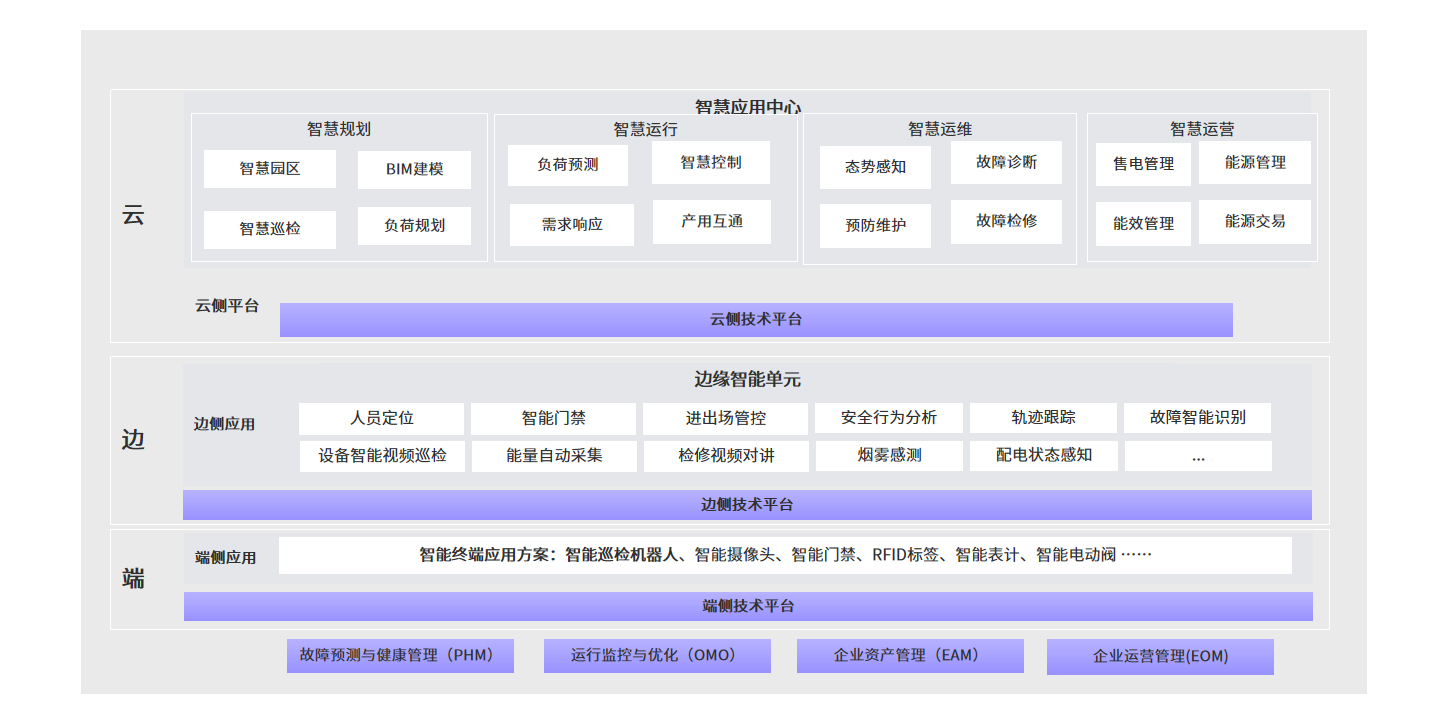The width and height of the screenshot is (1440, 720).
Task: Click the 智慧园区 box
Action: tap(269, 169)
